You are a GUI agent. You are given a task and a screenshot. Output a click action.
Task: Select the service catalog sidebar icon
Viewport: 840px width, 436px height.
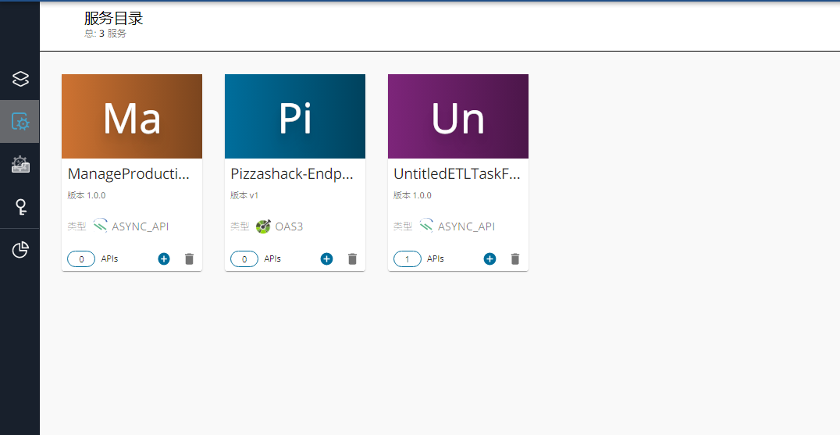point(20,122)
